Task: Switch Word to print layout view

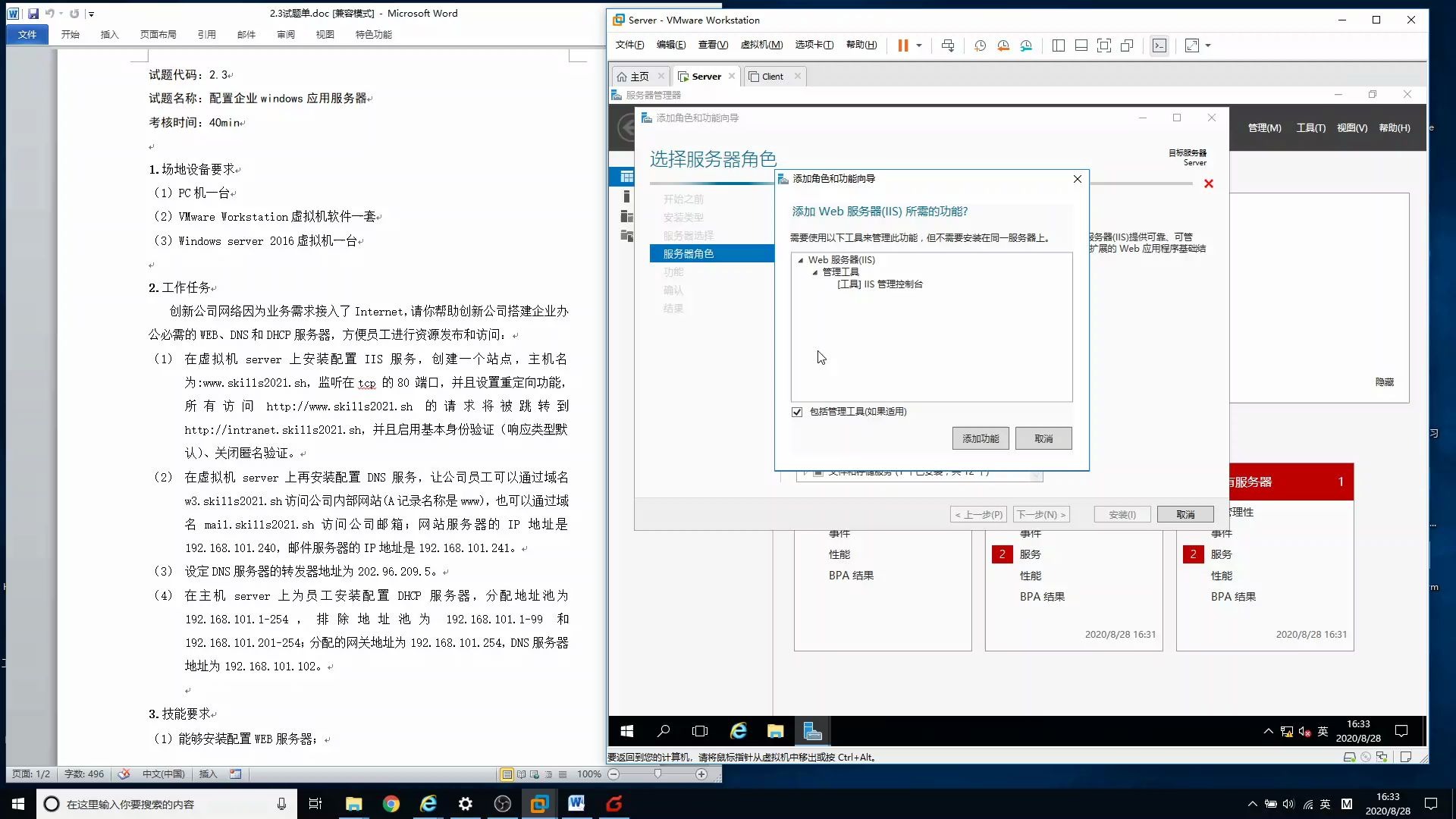Action: pyautogui.click(x=507, y=774)
